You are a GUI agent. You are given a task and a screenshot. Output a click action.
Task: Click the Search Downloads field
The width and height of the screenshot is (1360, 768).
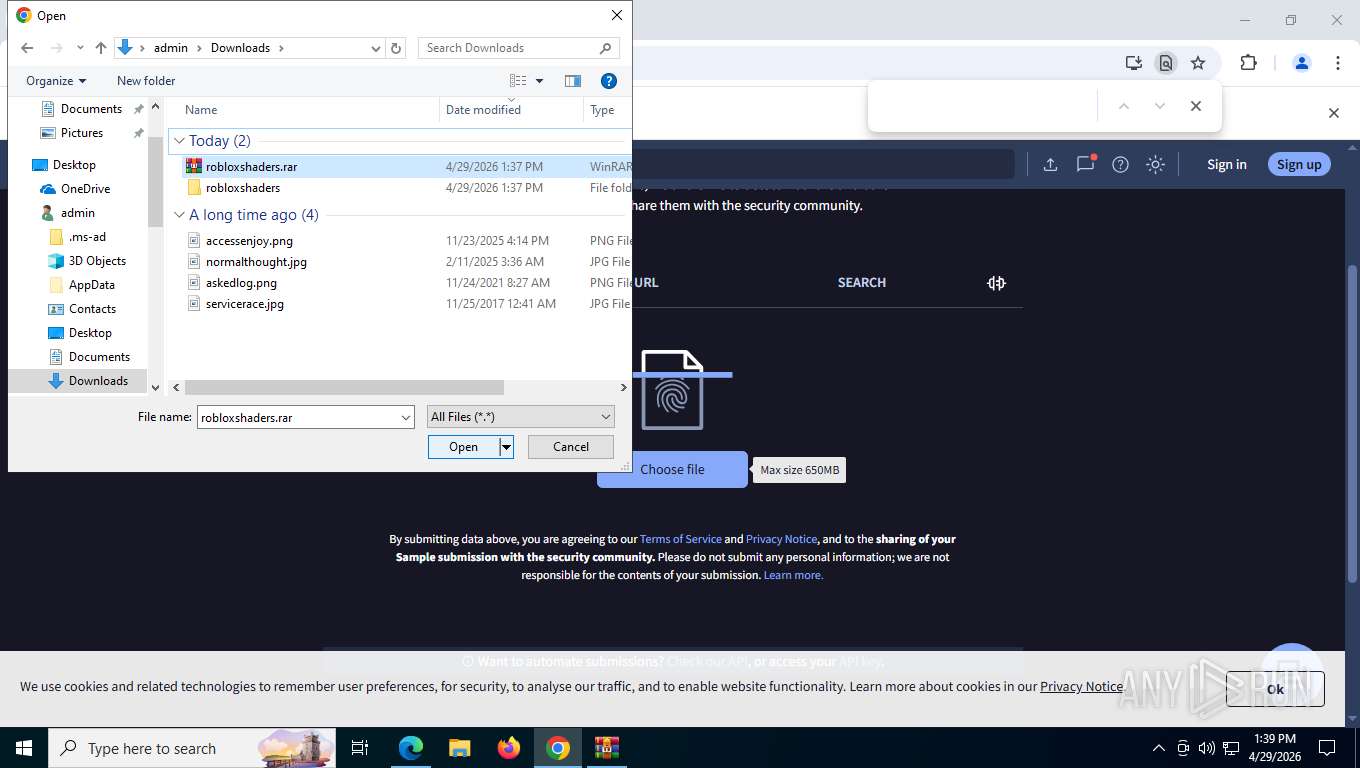click(x=508, y=48)
